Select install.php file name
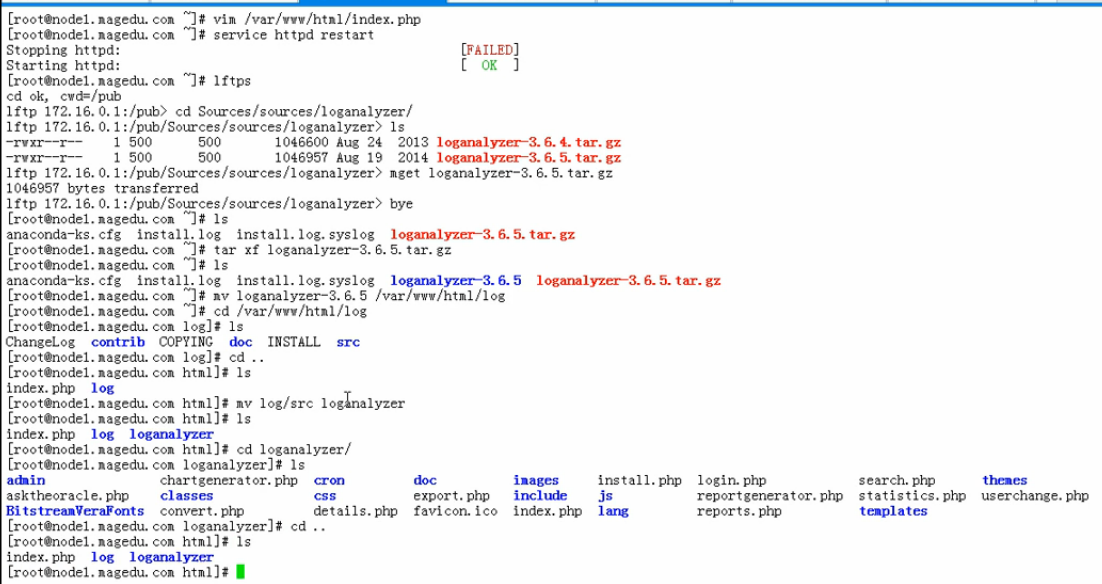This screenshot has width=1102, height=584. [x=640, y=481]
